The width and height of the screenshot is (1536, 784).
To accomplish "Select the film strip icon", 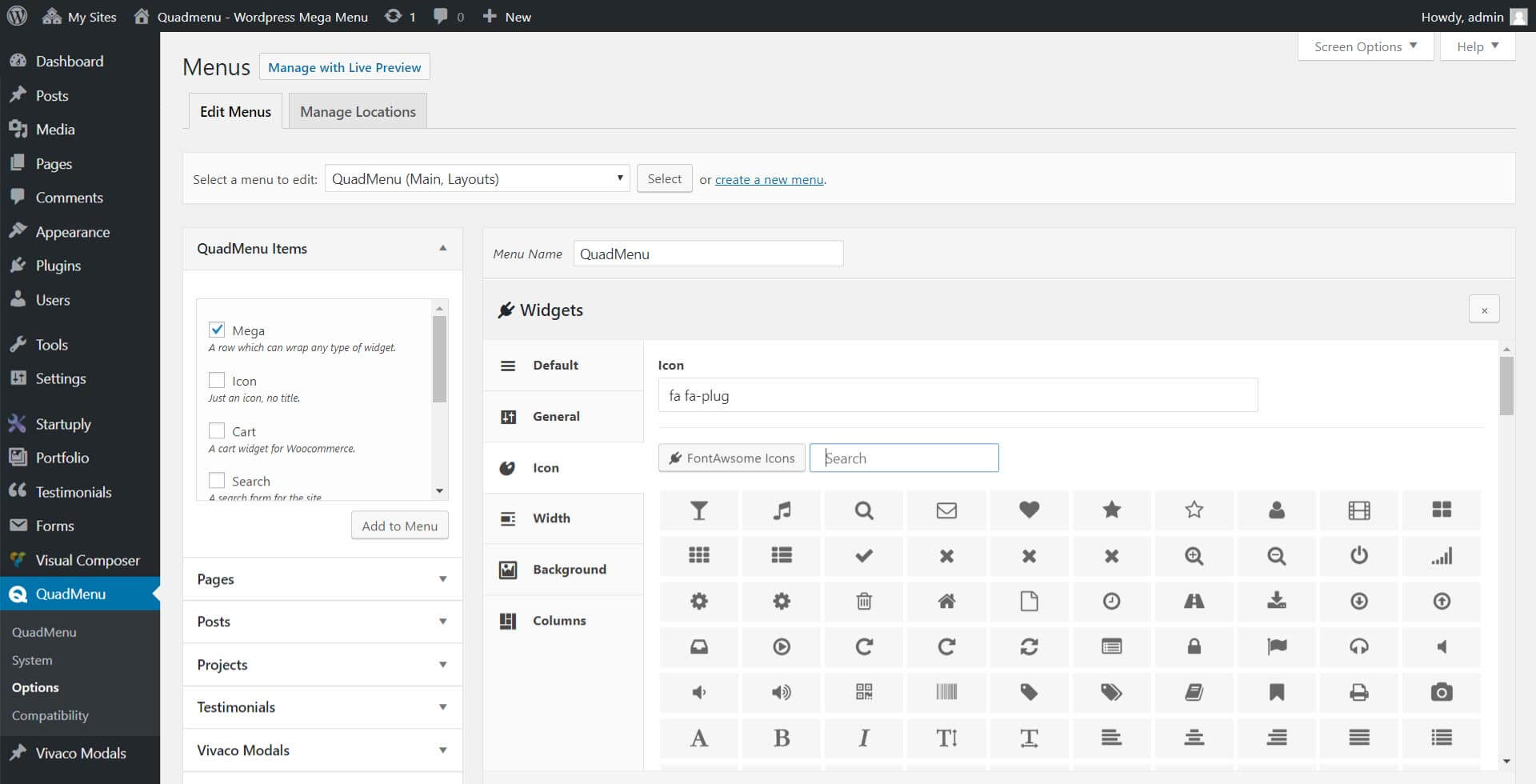I will coord(1359,510).
